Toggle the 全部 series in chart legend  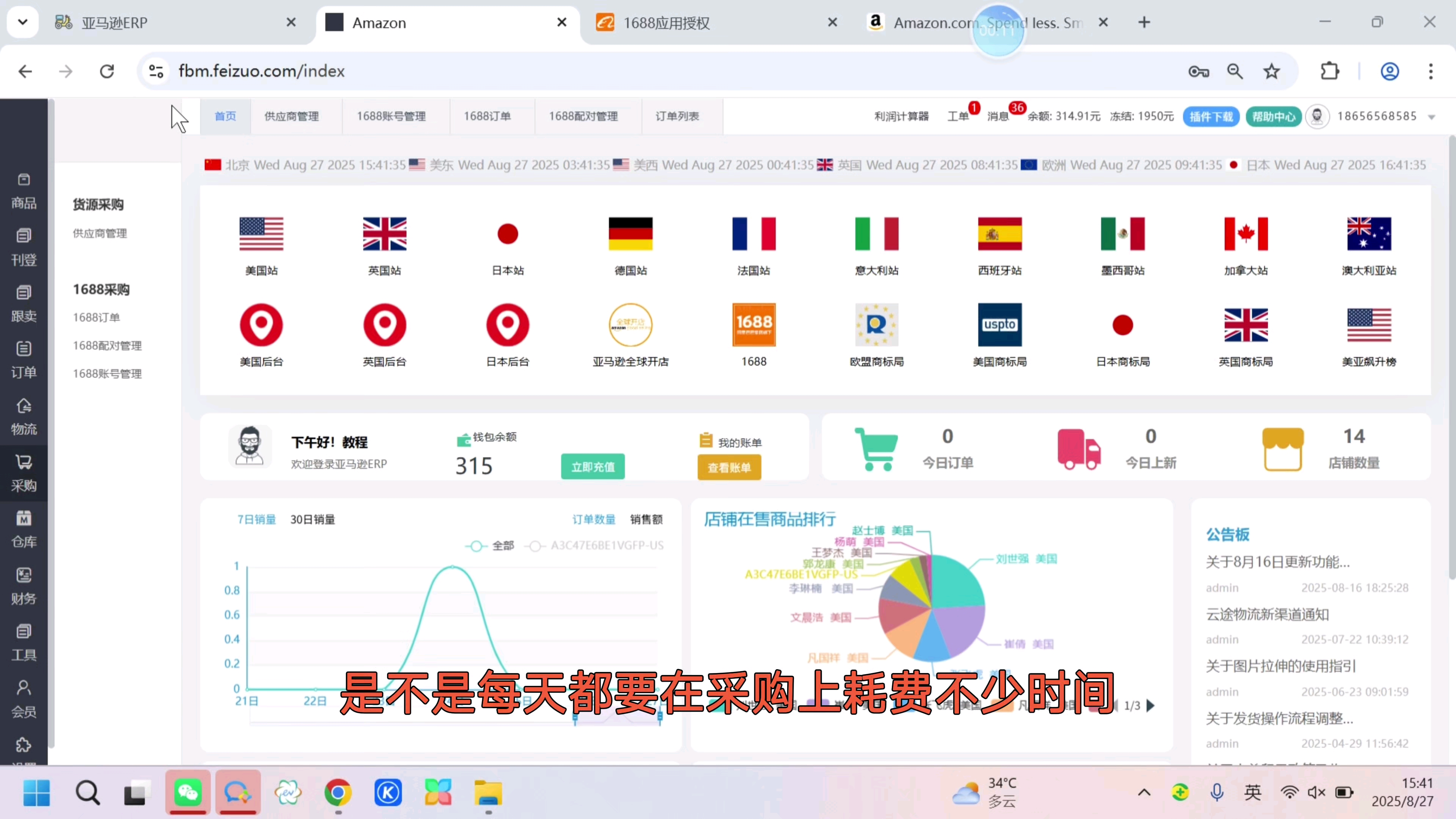(490, 546)
